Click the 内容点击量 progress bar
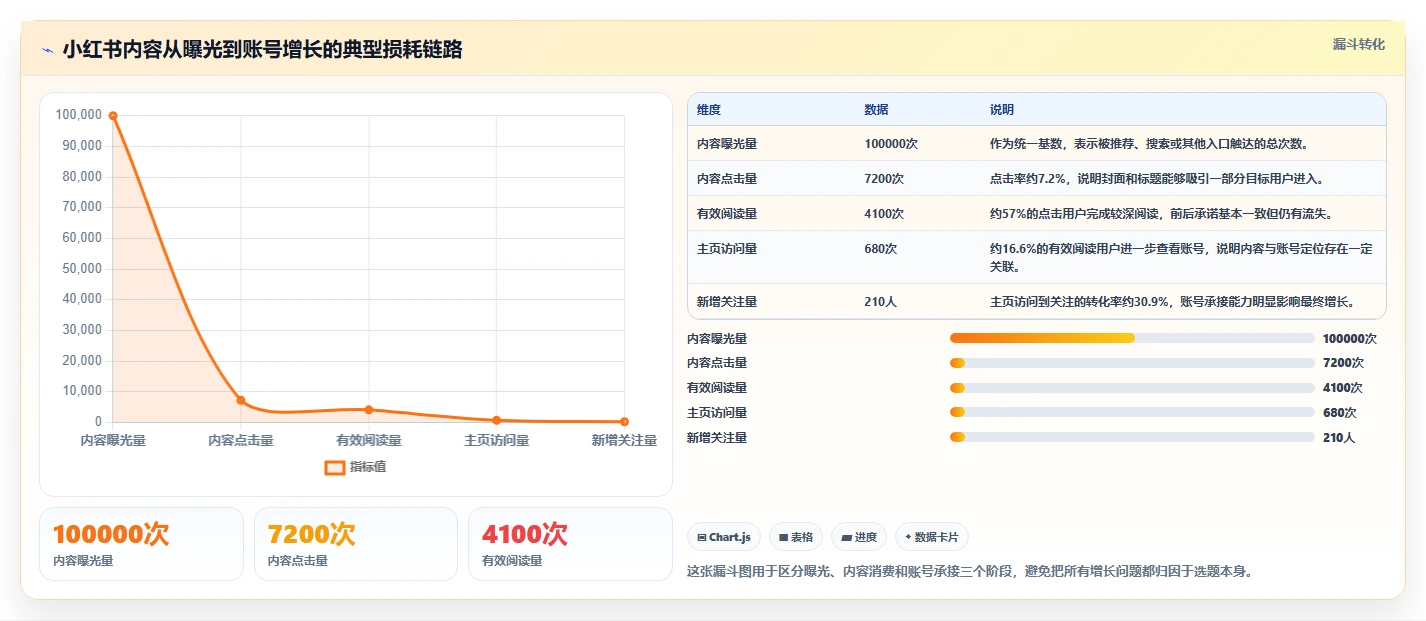This screenshot has height=621, width=1426. click(x=1132, y=363)
